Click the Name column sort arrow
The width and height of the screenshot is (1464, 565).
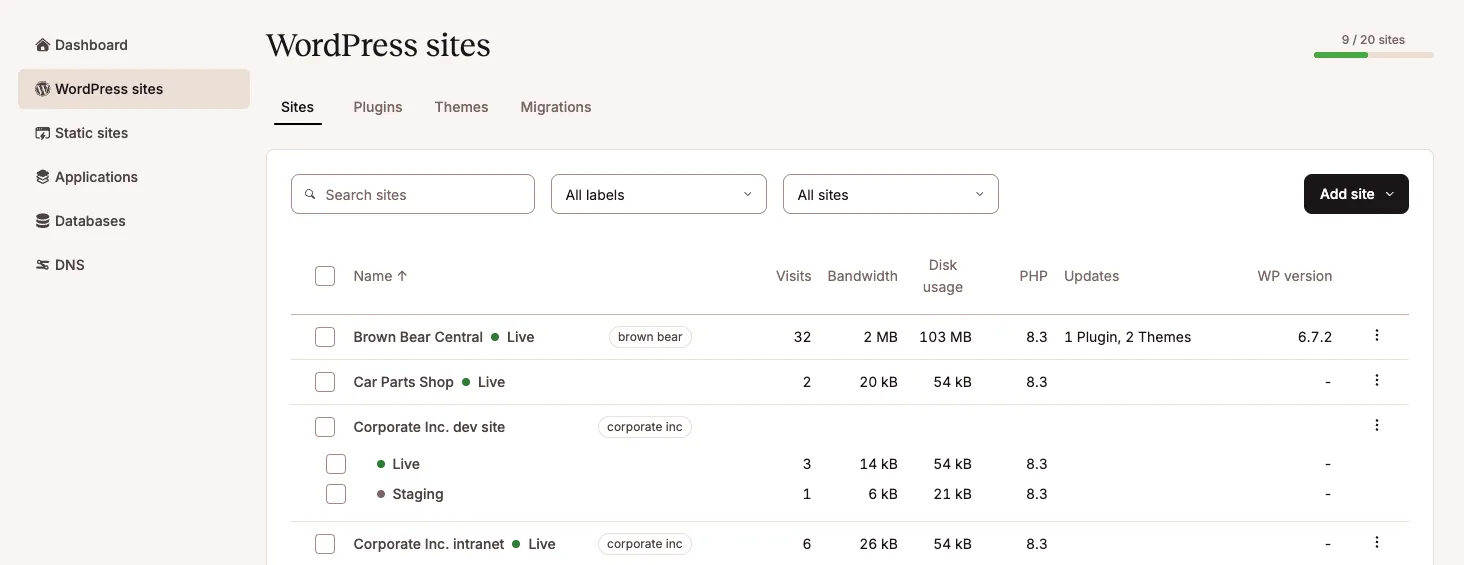click(x=402, y=276)
